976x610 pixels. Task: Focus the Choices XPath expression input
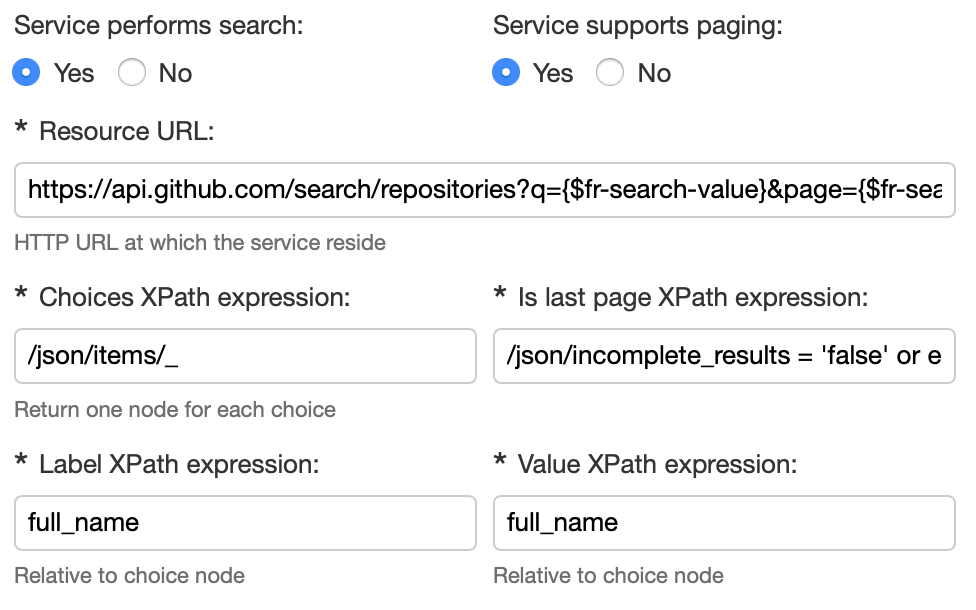pos(245,356)
